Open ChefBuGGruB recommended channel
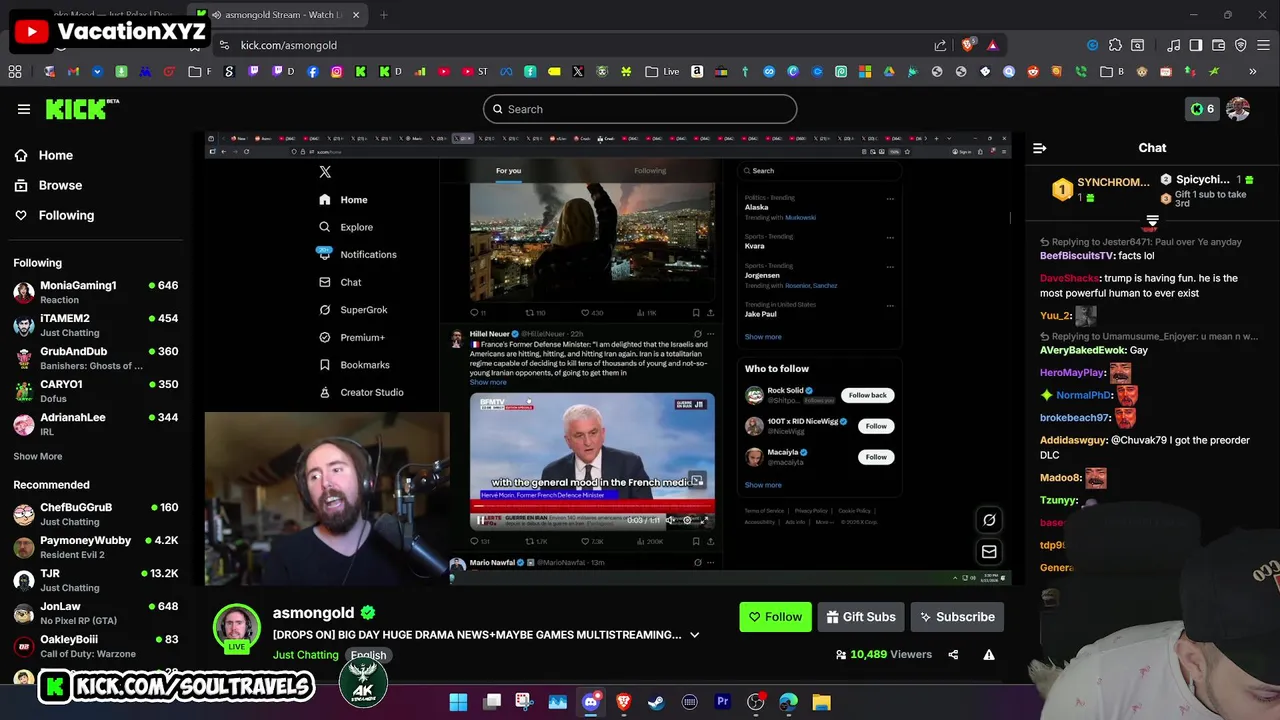Image resolution: width=1280 pixels, height=720 pixels. 95,514
